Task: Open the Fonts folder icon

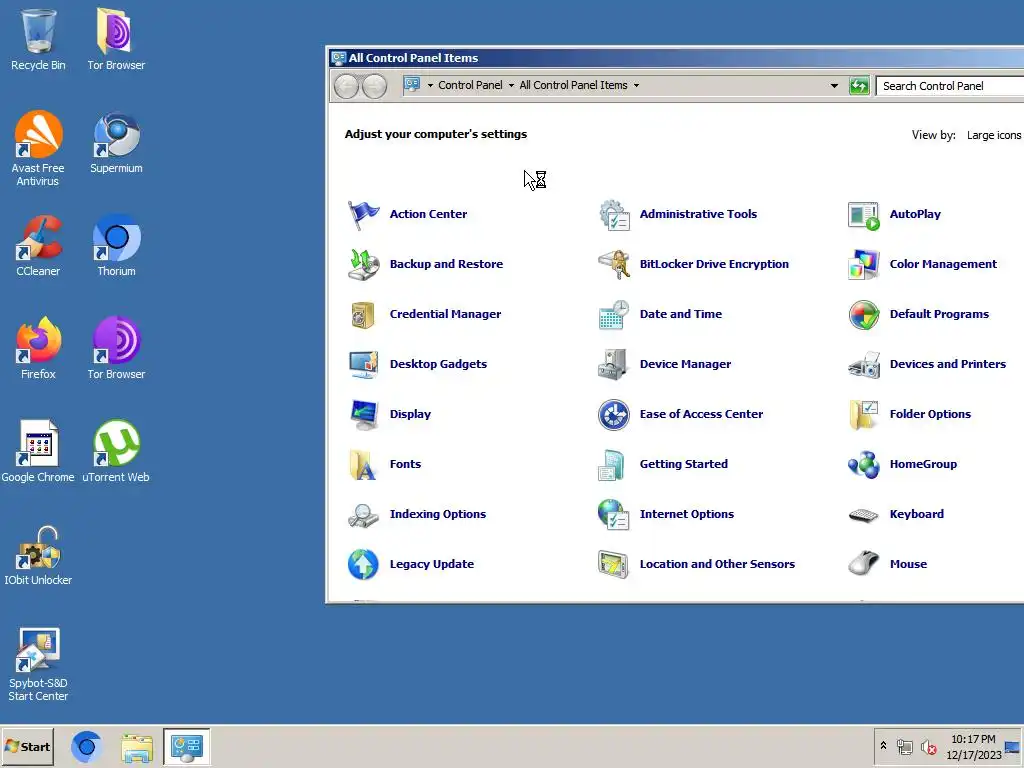Action: pos(363,464)
